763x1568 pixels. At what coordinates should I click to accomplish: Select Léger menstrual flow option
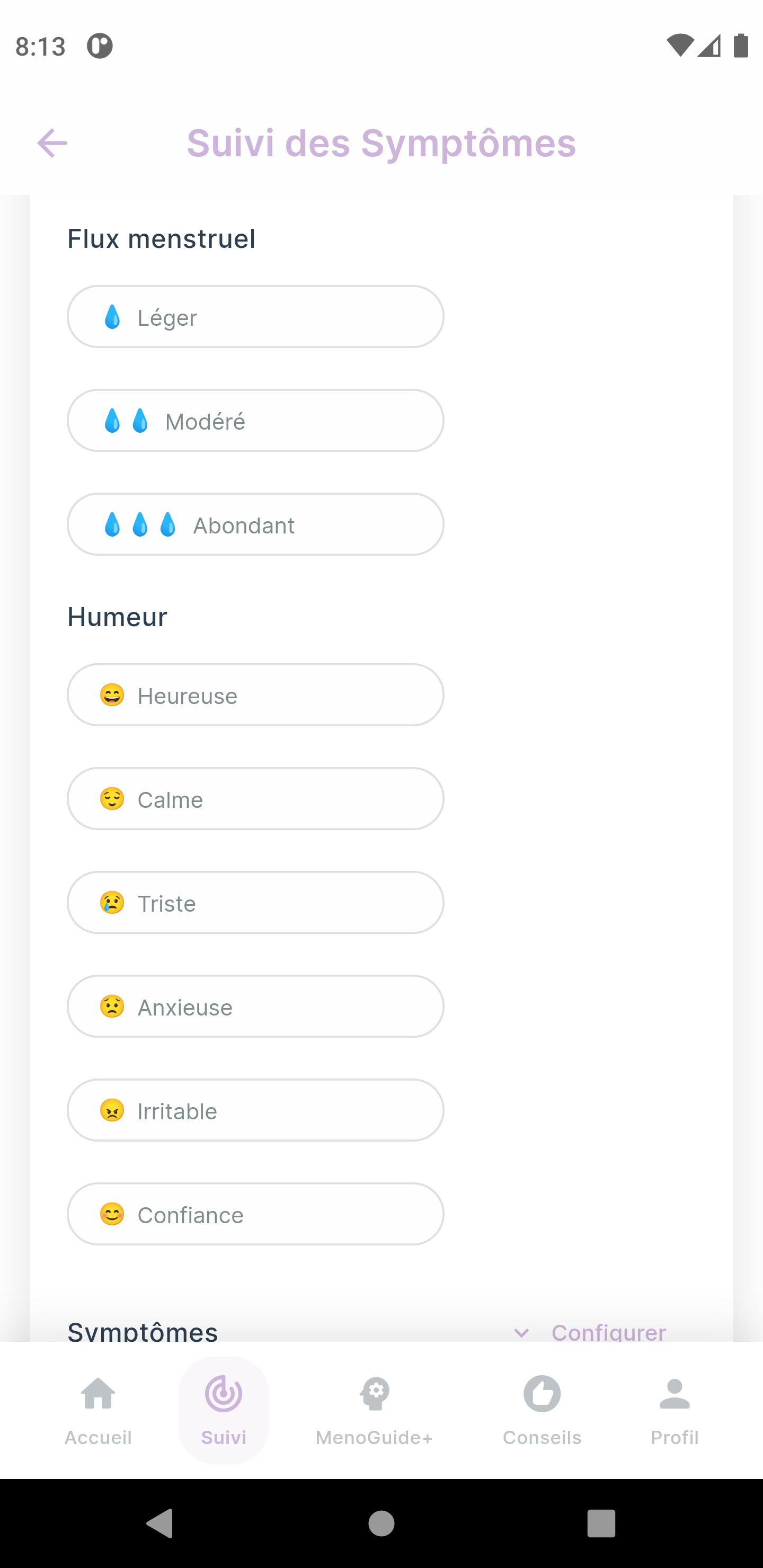point(255,317)
